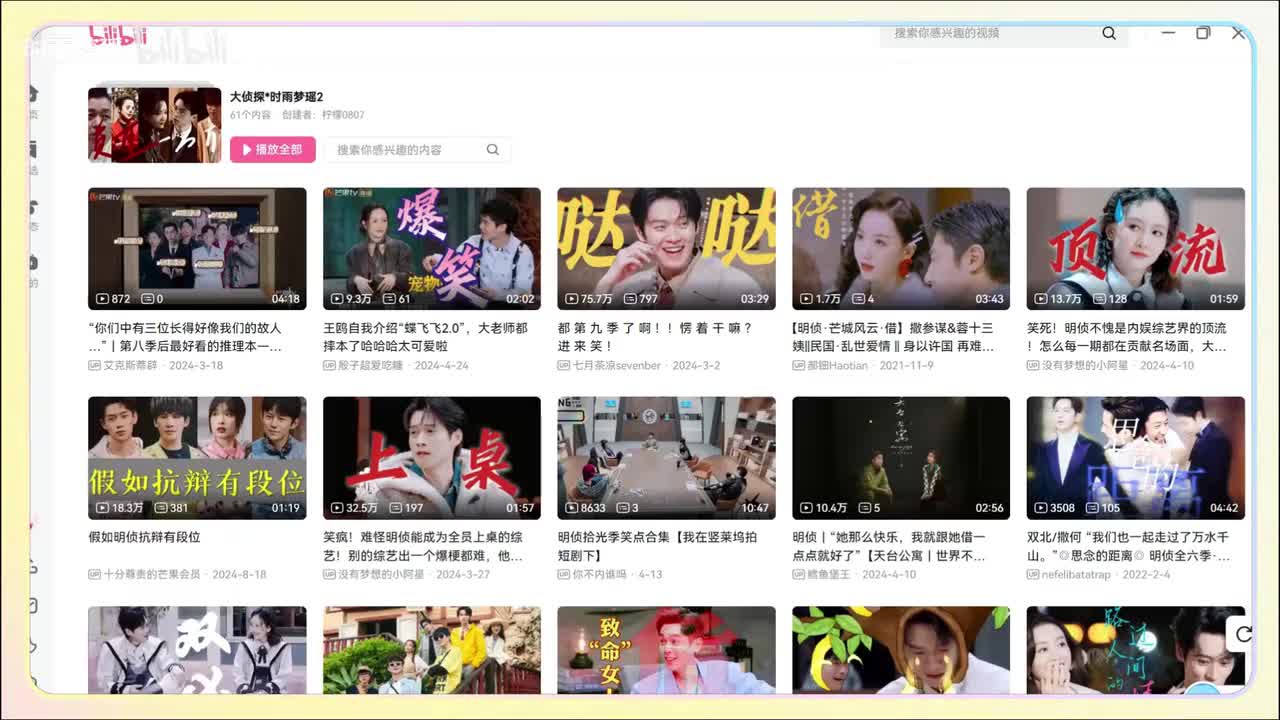The width and height of the screenshot is (1280, 720).
Task: Click the creator name '柠檬0807'
Action: click(x=343, y=115)
